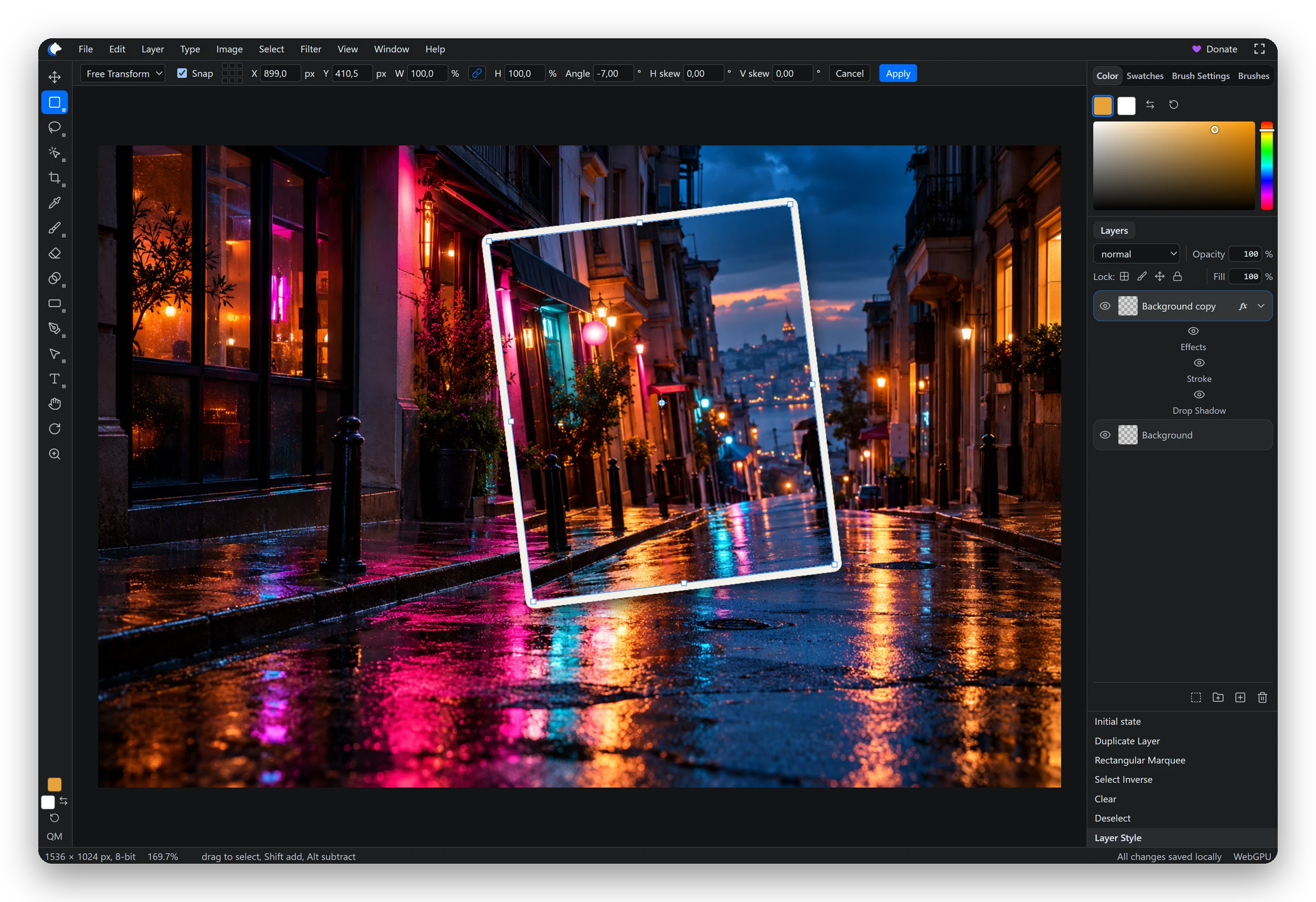Select the Eyedropper tool
The width and height of the screenshot is (1316, 902).
pyautogui.click(x=54, y=203)
